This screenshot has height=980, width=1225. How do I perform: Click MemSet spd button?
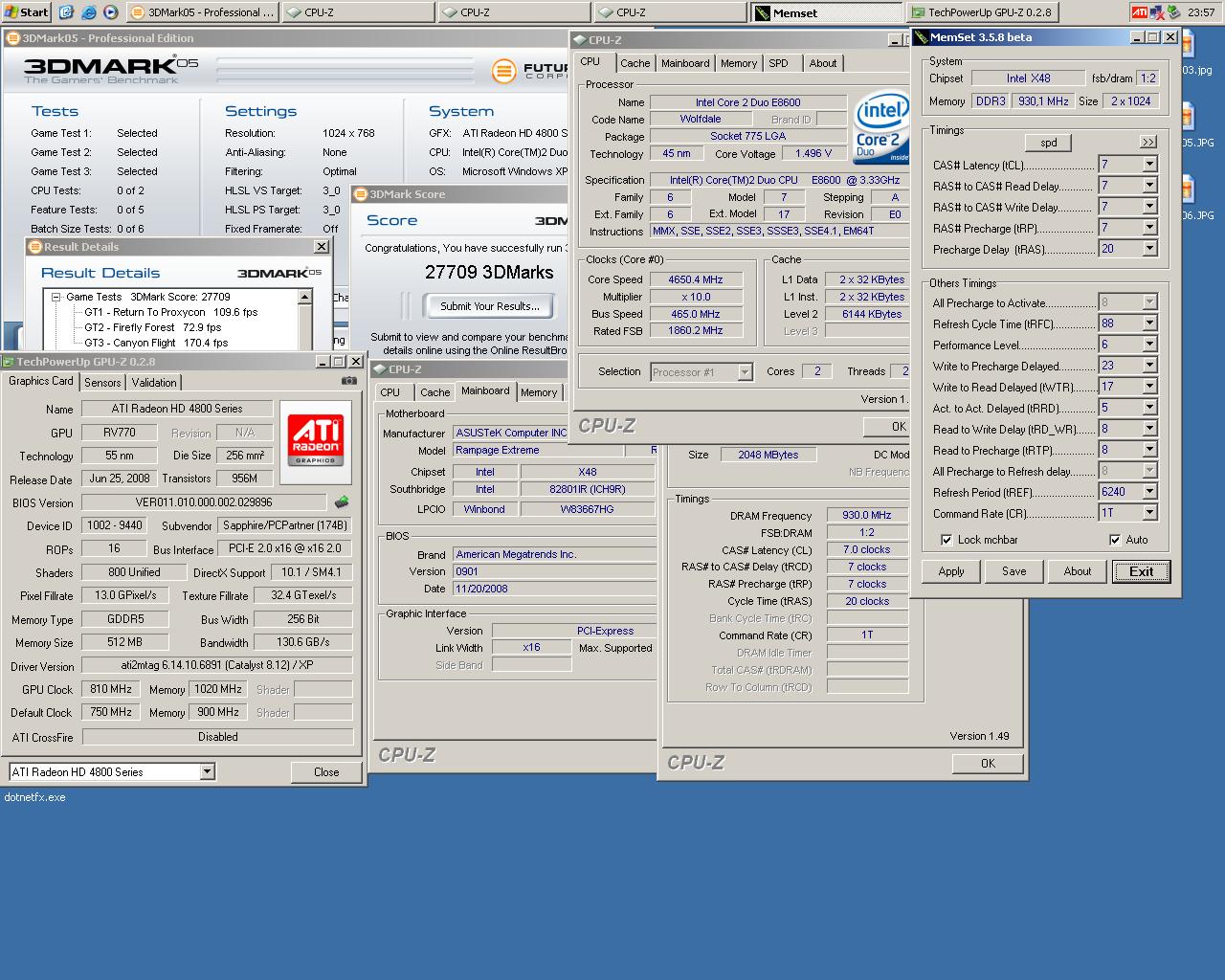(1049, 143)
